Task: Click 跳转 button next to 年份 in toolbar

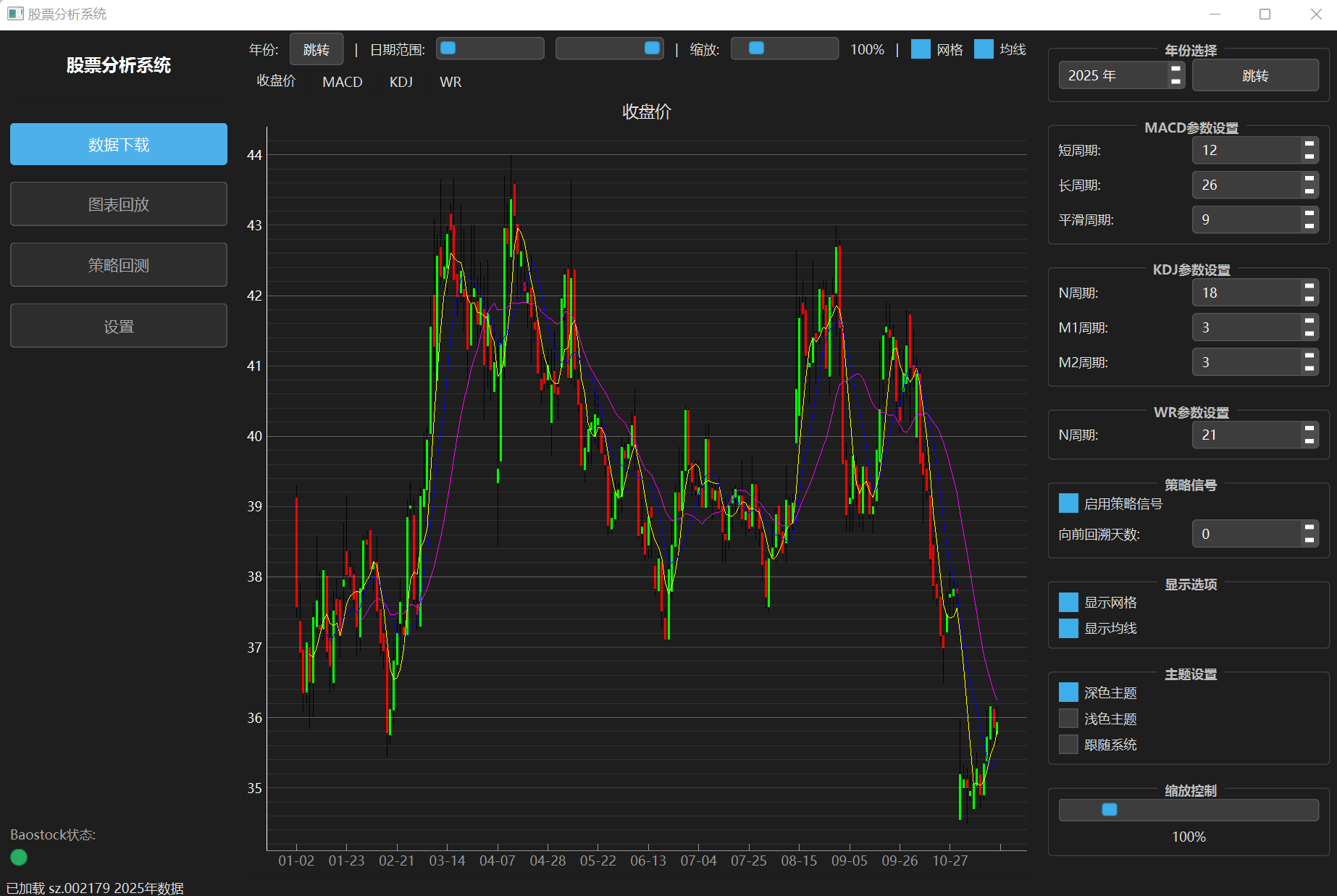Action: pyautogui.click(x=317, y=49)
